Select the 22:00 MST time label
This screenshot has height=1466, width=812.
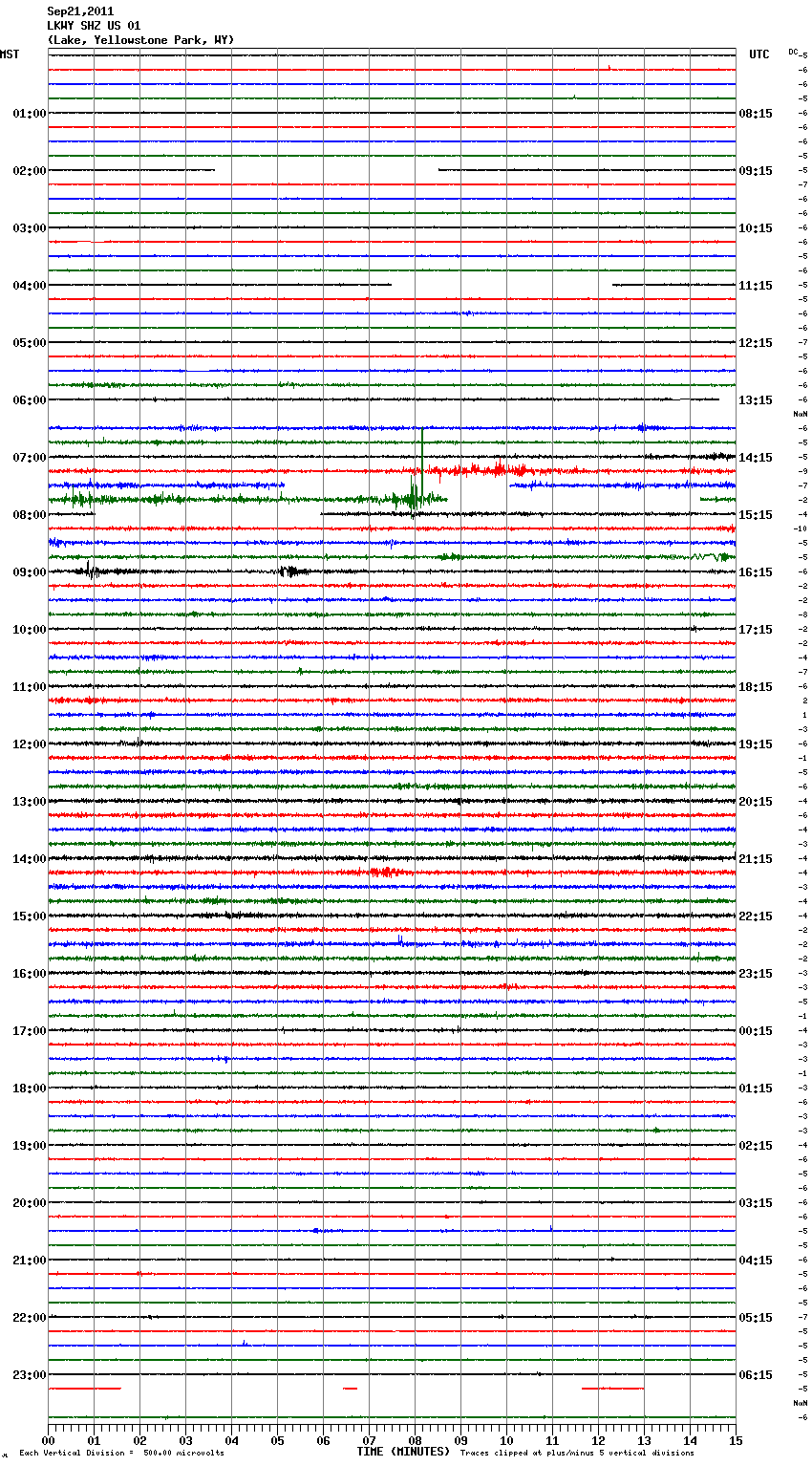[29, 1318]
